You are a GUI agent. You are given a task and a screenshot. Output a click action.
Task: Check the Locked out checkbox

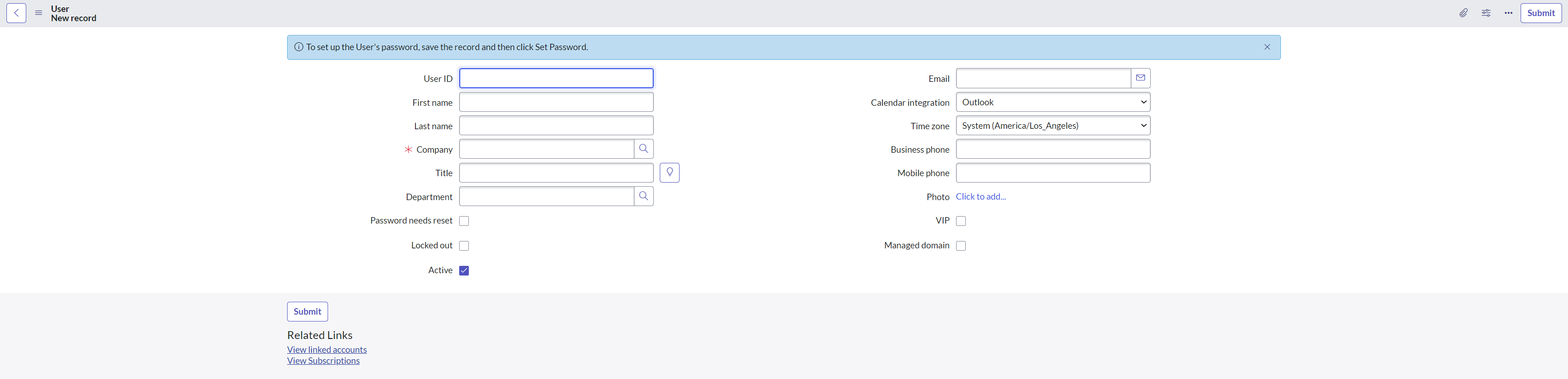click(x=464, y=246)
